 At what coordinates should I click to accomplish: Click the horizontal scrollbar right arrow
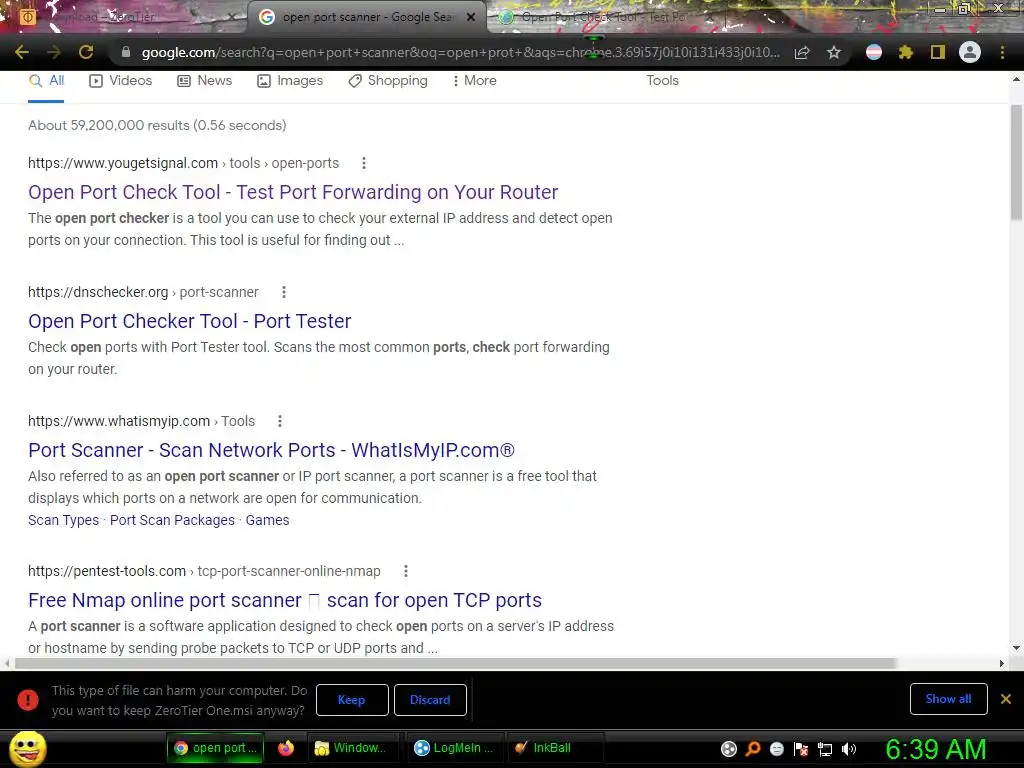click(1002, 664)
